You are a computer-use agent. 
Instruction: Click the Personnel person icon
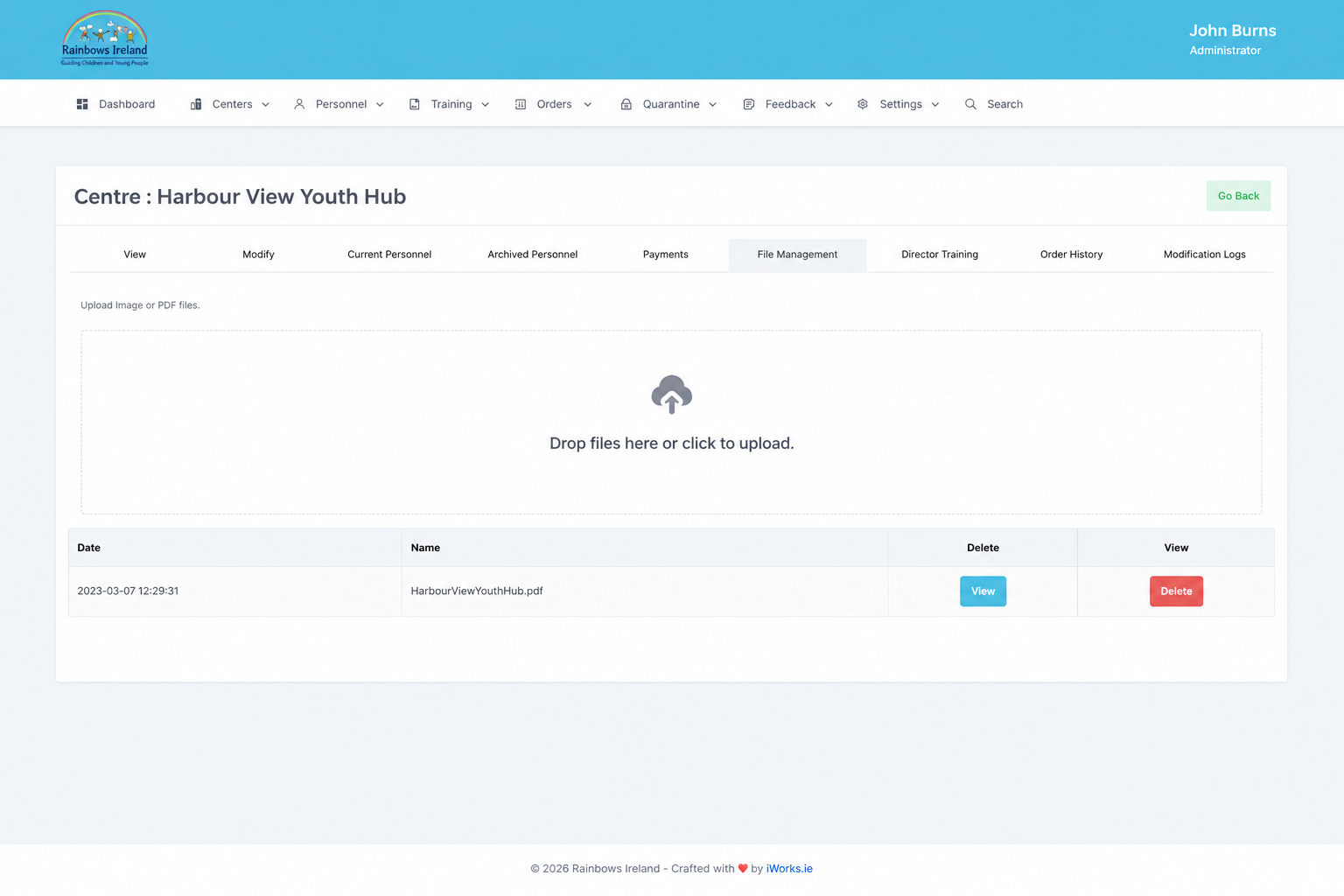(299, 104)
